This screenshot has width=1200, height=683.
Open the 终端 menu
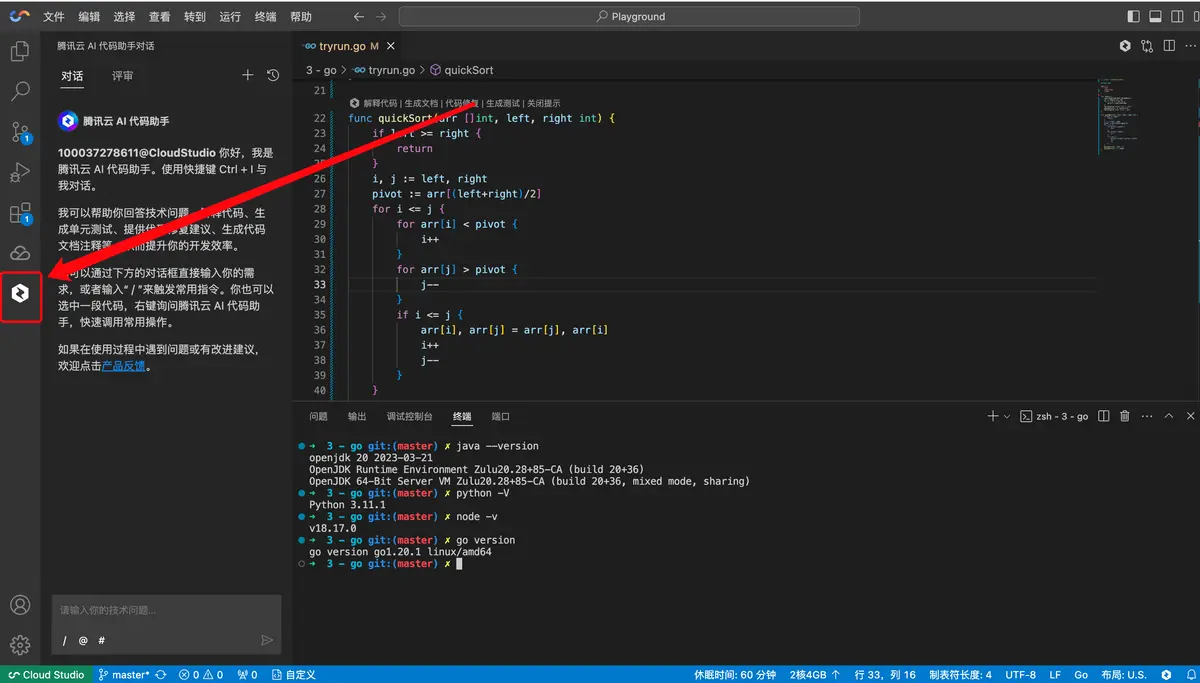pyautogui.click(x=265, y=17)
